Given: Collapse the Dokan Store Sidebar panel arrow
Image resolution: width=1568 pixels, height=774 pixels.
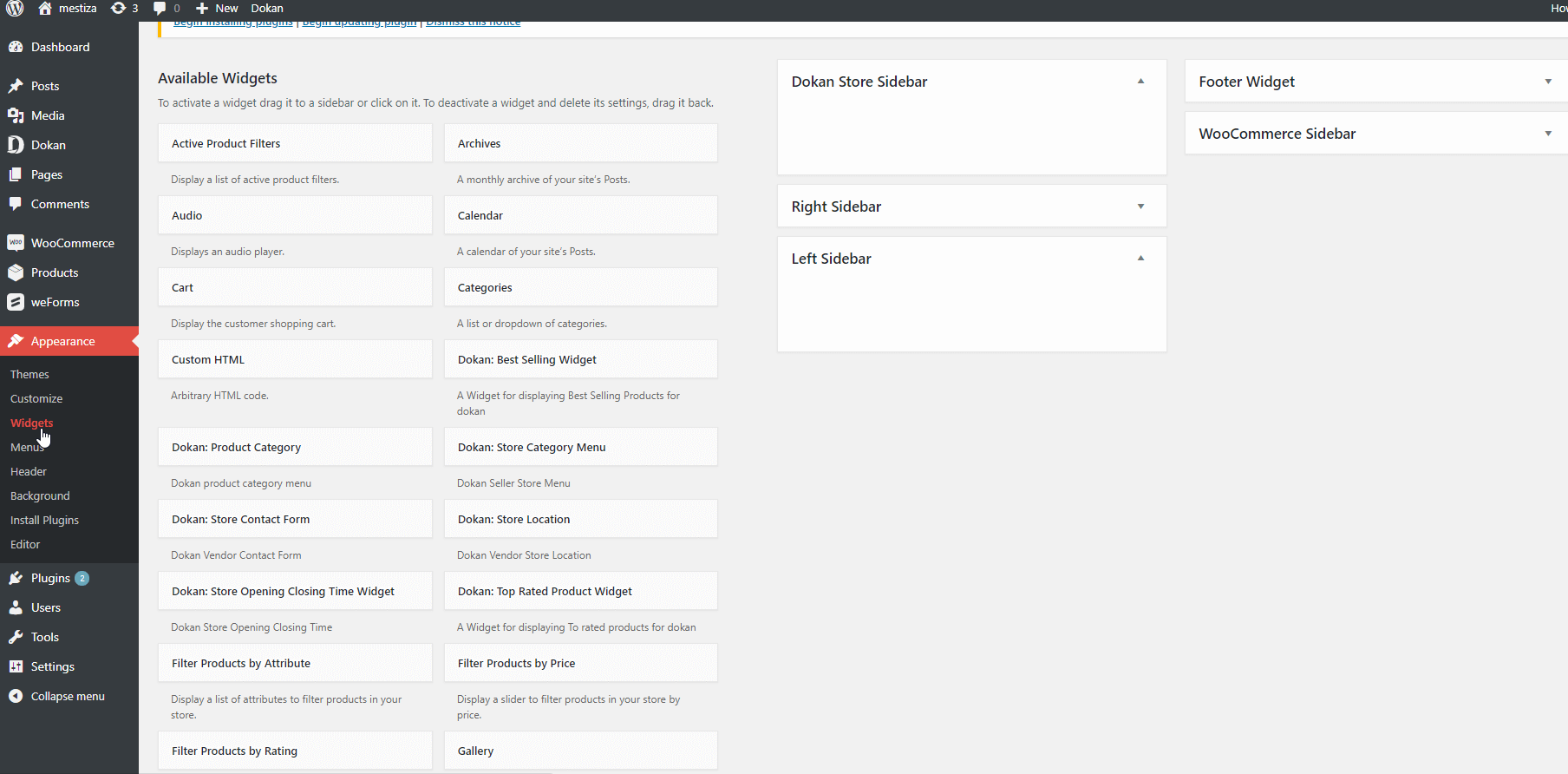Looking at the screenshot, I should [1140, 81].
